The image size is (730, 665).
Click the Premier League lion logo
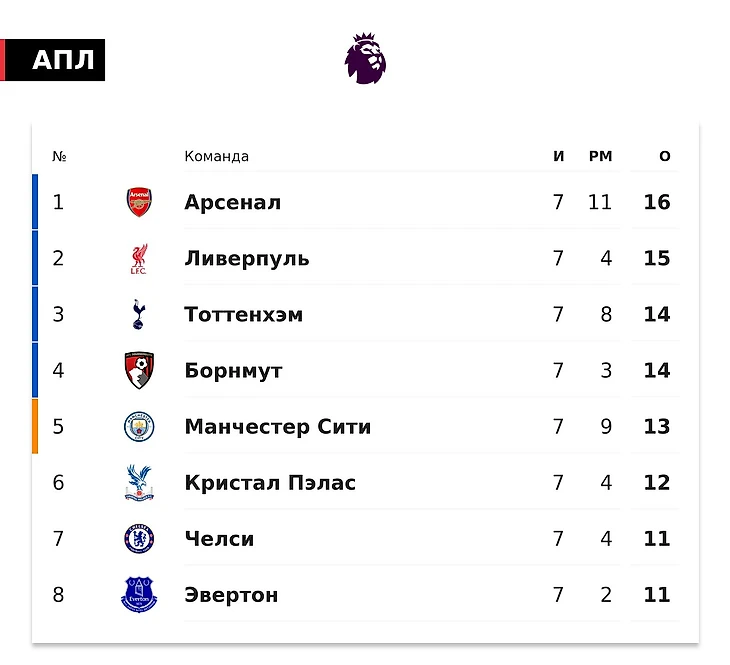pos(365,58)
